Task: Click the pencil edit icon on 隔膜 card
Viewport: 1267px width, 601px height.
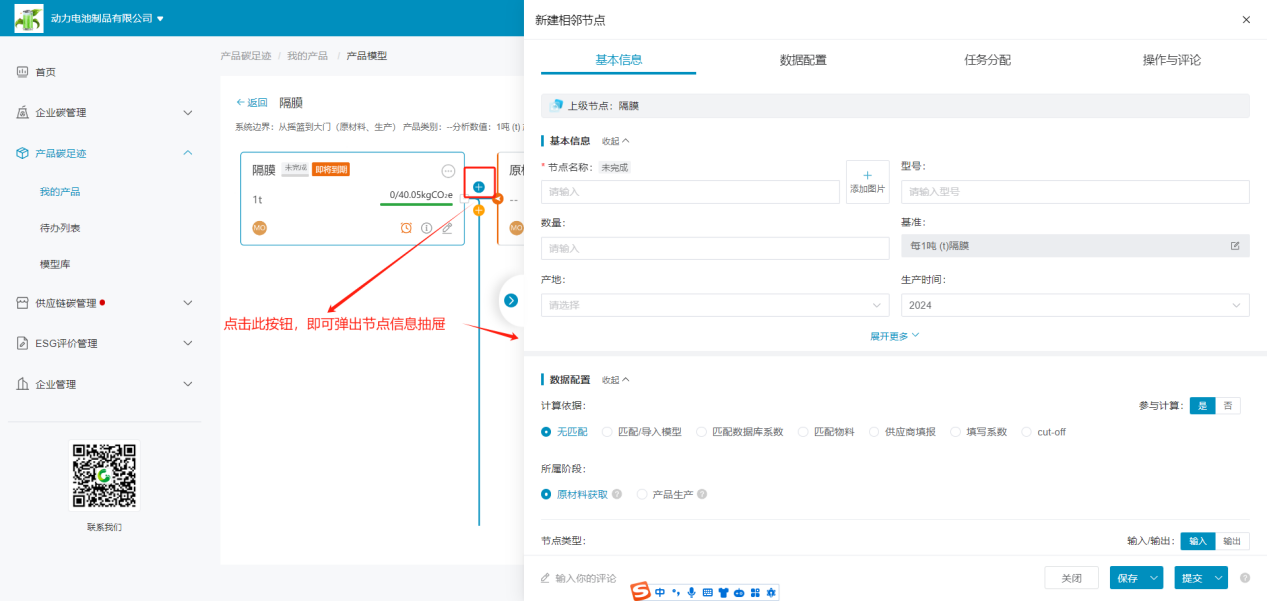Action: point(447,228)
